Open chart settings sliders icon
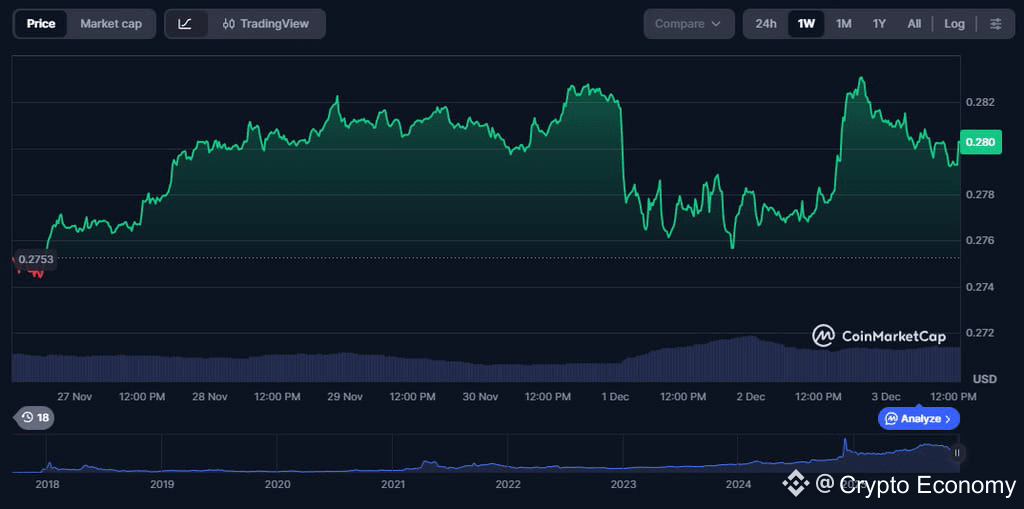The height and width of the screenshot is (509, 1024). 995,24
